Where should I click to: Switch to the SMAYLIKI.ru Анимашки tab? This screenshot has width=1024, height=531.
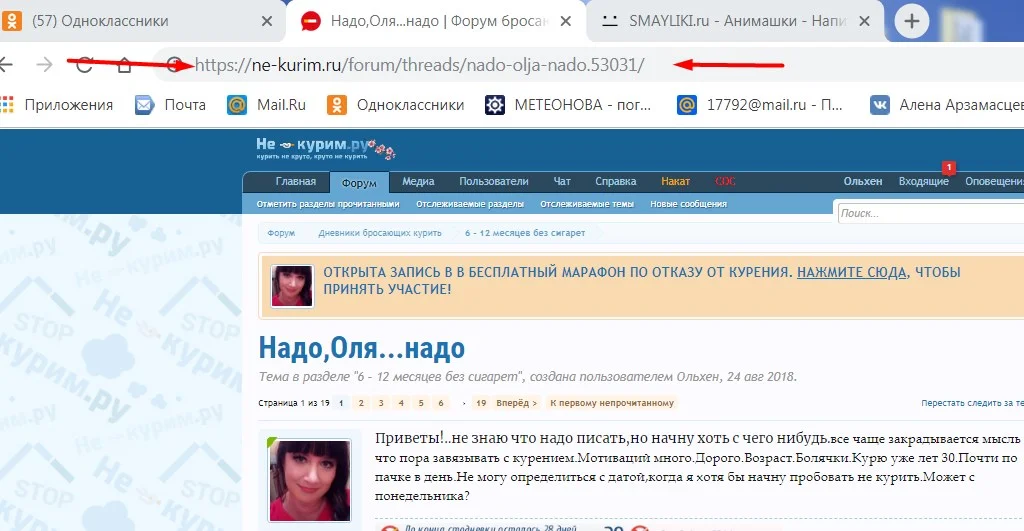click(735, 22)
